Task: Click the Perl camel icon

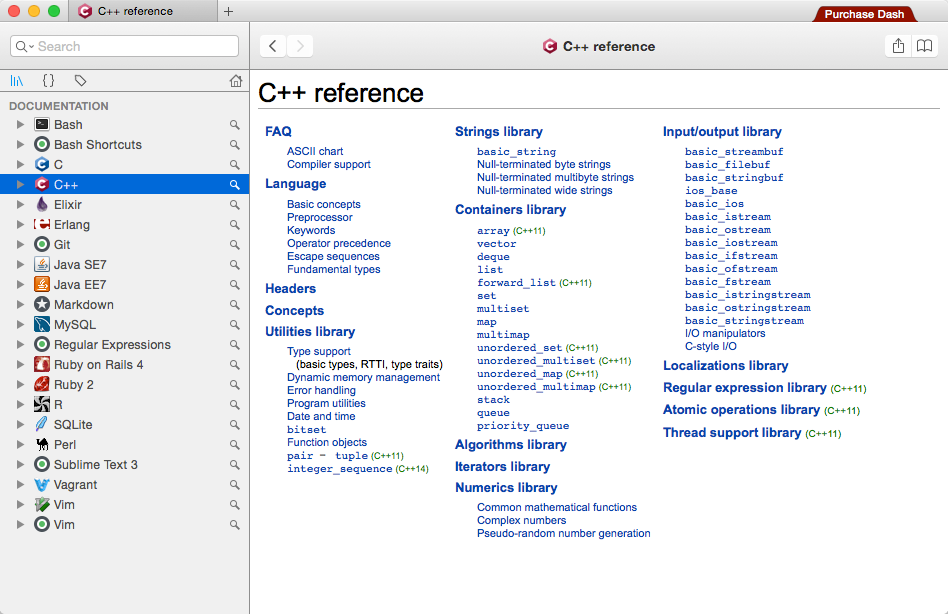Action: pos(42,444)
